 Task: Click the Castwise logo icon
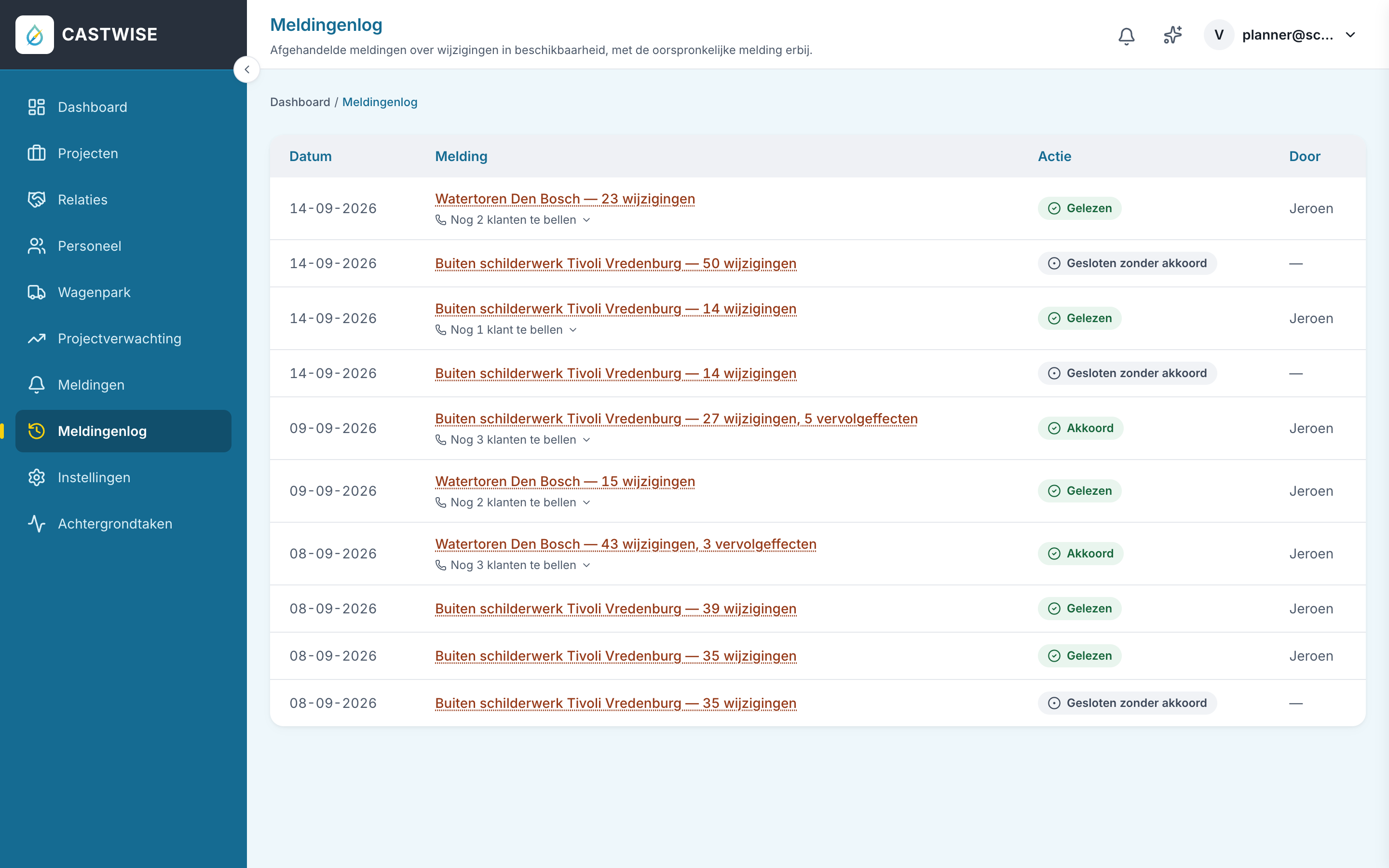34,34
